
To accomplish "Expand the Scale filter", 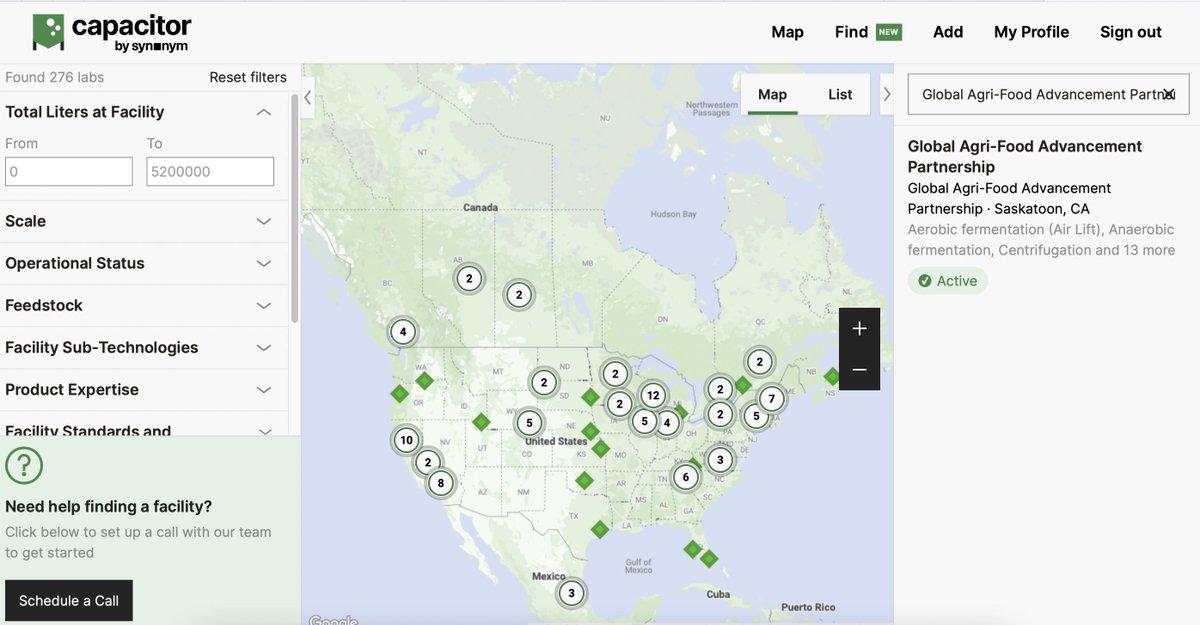I will pyautogui.click(x=264, y=221).
